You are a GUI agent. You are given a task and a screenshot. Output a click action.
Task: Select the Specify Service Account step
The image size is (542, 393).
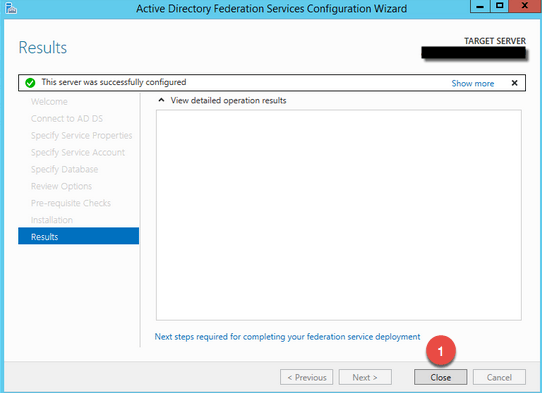click(78, 152)
